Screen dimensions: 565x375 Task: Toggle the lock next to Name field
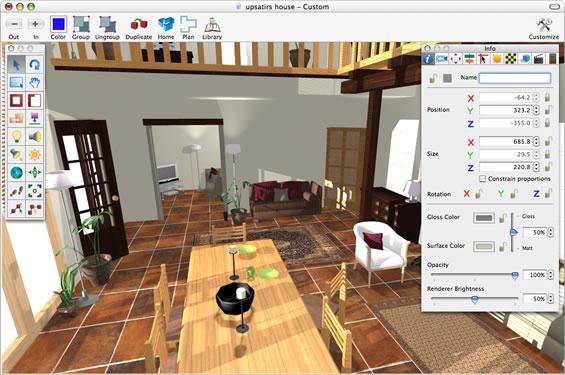(433, 78)
